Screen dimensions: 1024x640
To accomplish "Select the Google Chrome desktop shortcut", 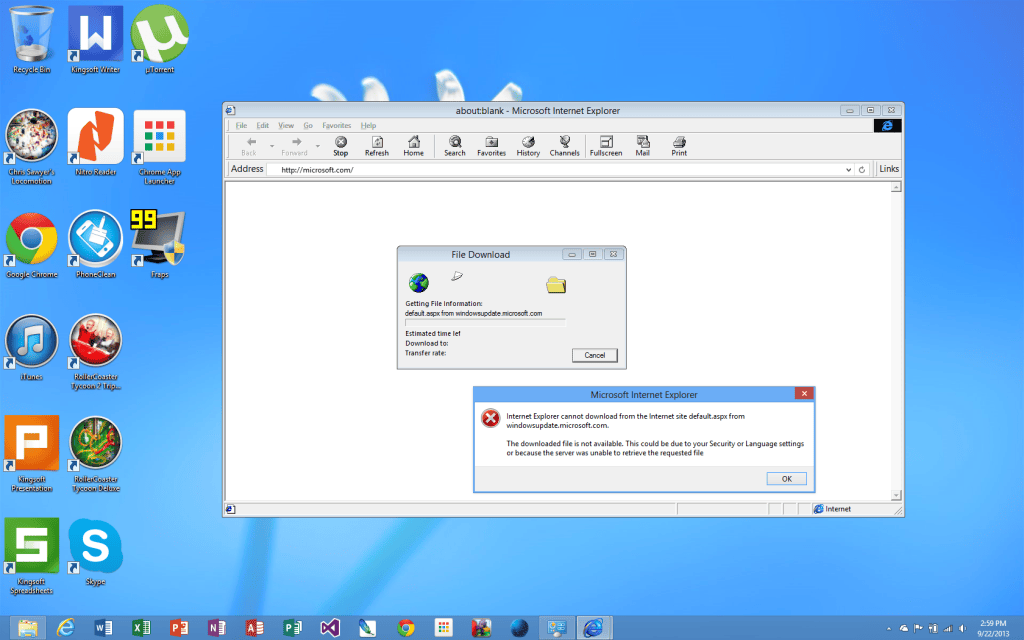I will coord(31,245).
